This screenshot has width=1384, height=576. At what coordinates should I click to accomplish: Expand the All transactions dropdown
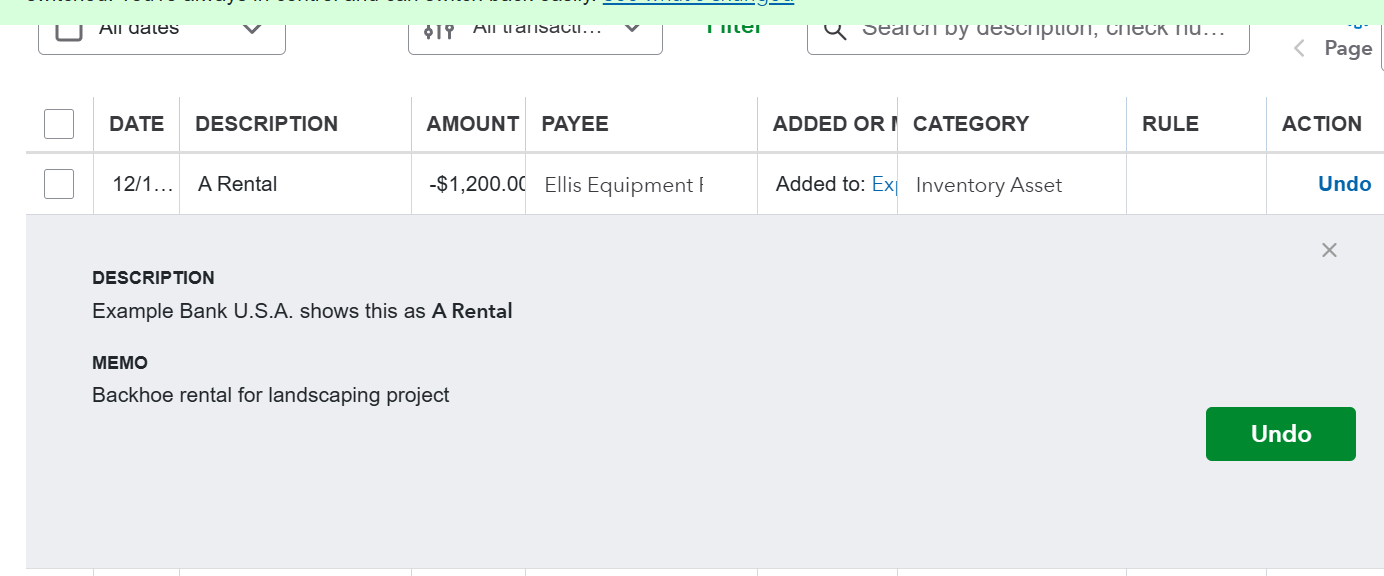[x=632, y=29]
